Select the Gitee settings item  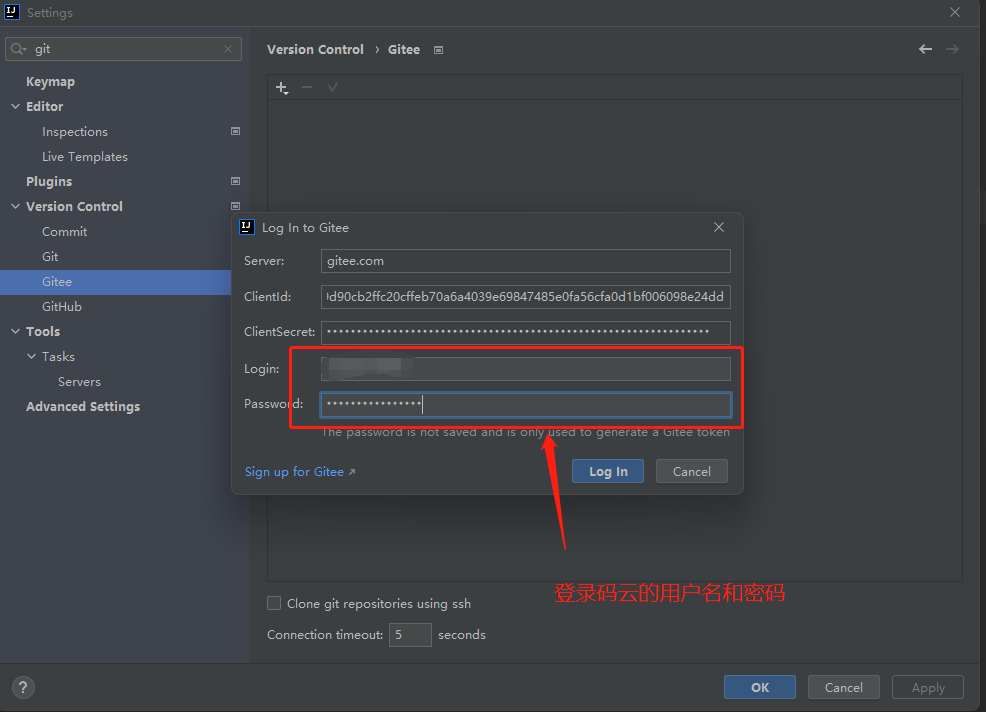tap(116, 282)
